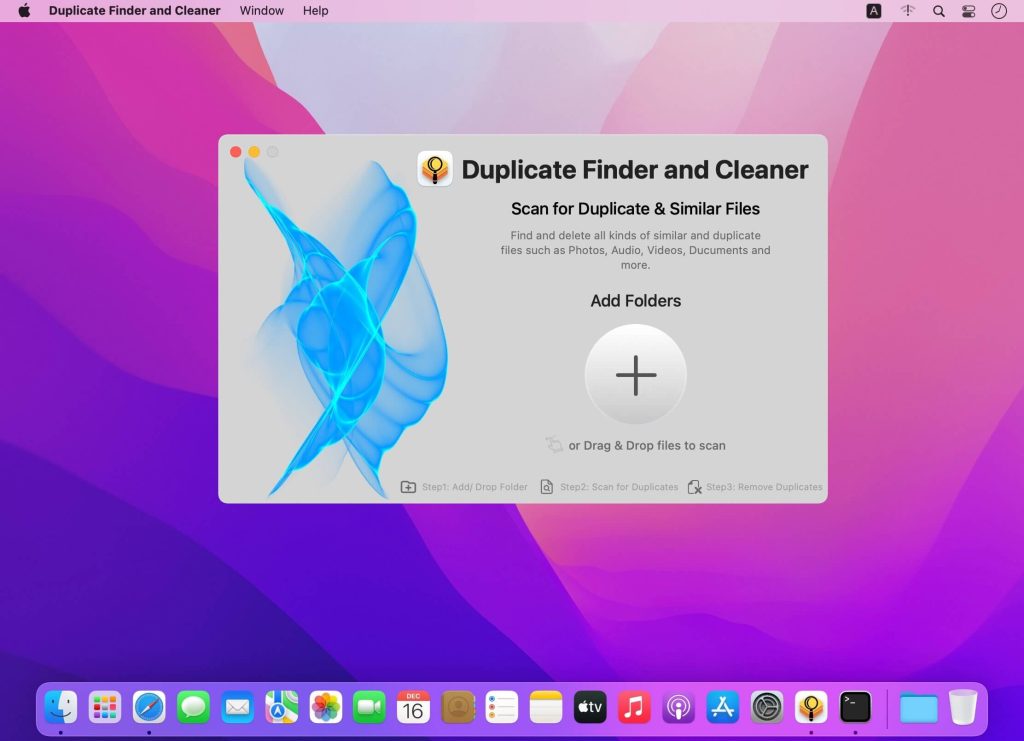
Task: Select the Step2: Scan for Duplicates icon
Action: pos(546,486)
